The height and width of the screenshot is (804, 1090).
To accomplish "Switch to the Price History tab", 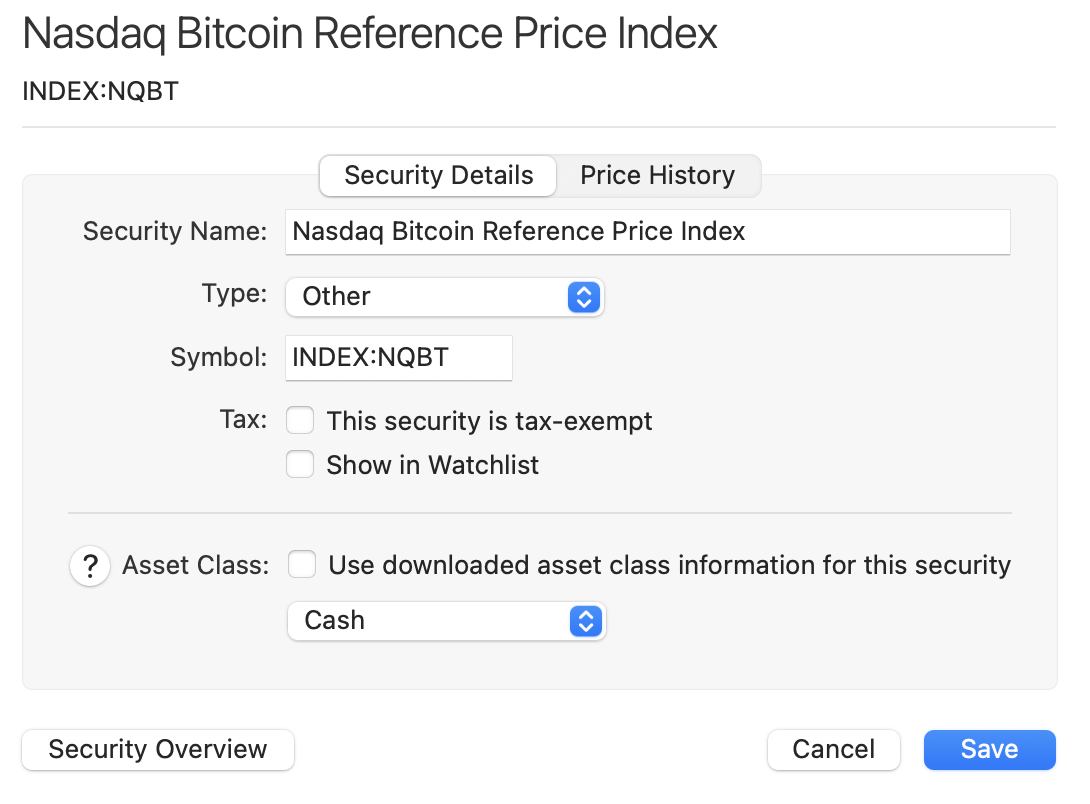I will [x=657, y=176].
